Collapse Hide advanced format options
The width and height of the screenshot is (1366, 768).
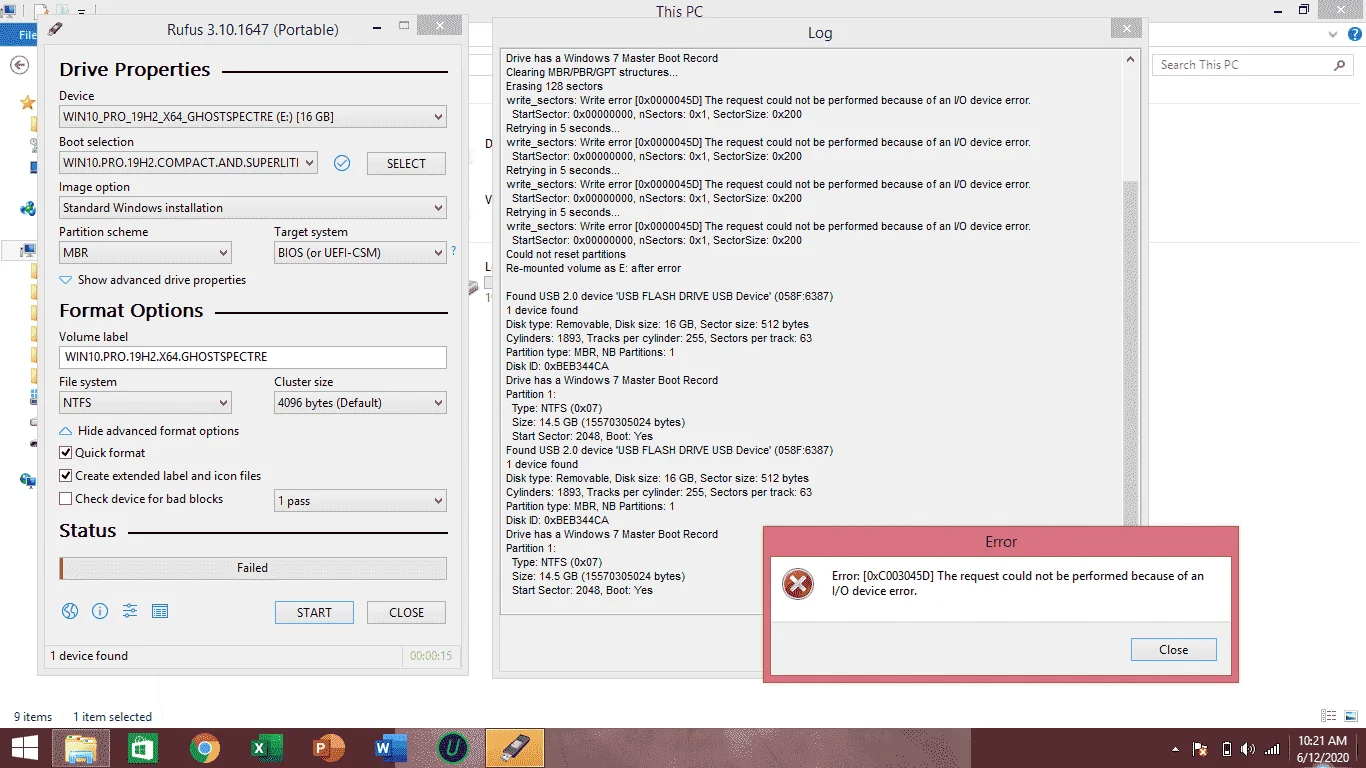[x=149, y=431]
